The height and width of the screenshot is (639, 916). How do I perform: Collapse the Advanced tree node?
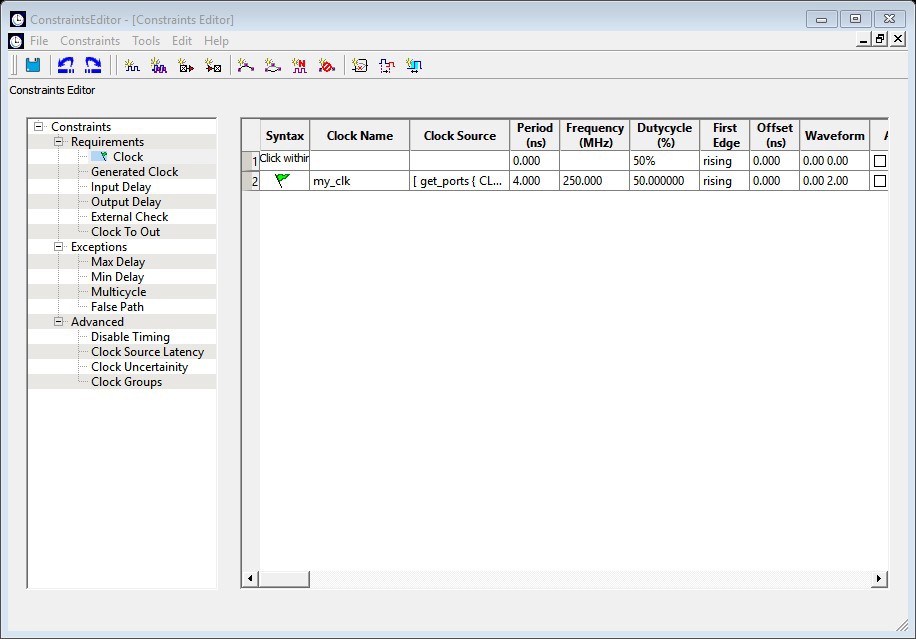point(59,322)
